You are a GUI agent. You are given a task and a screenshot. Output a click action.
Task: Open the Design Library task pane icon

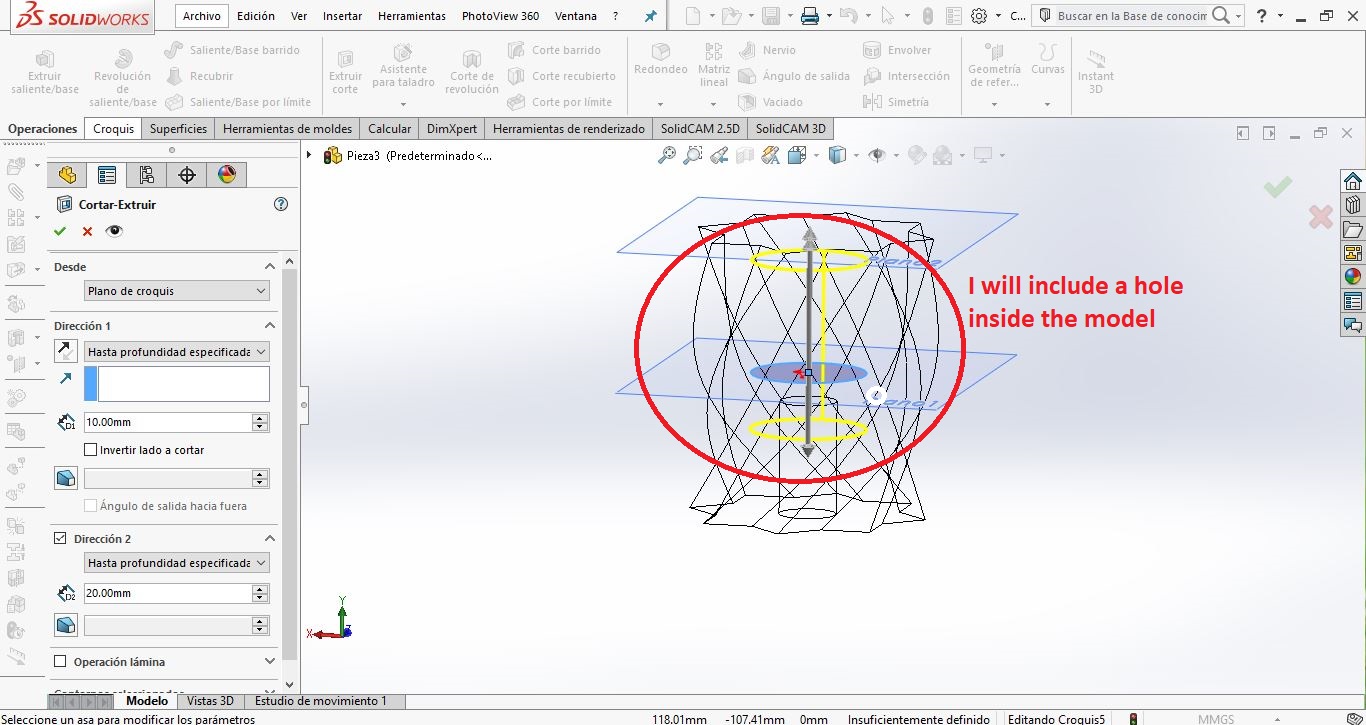(1353, 205)
